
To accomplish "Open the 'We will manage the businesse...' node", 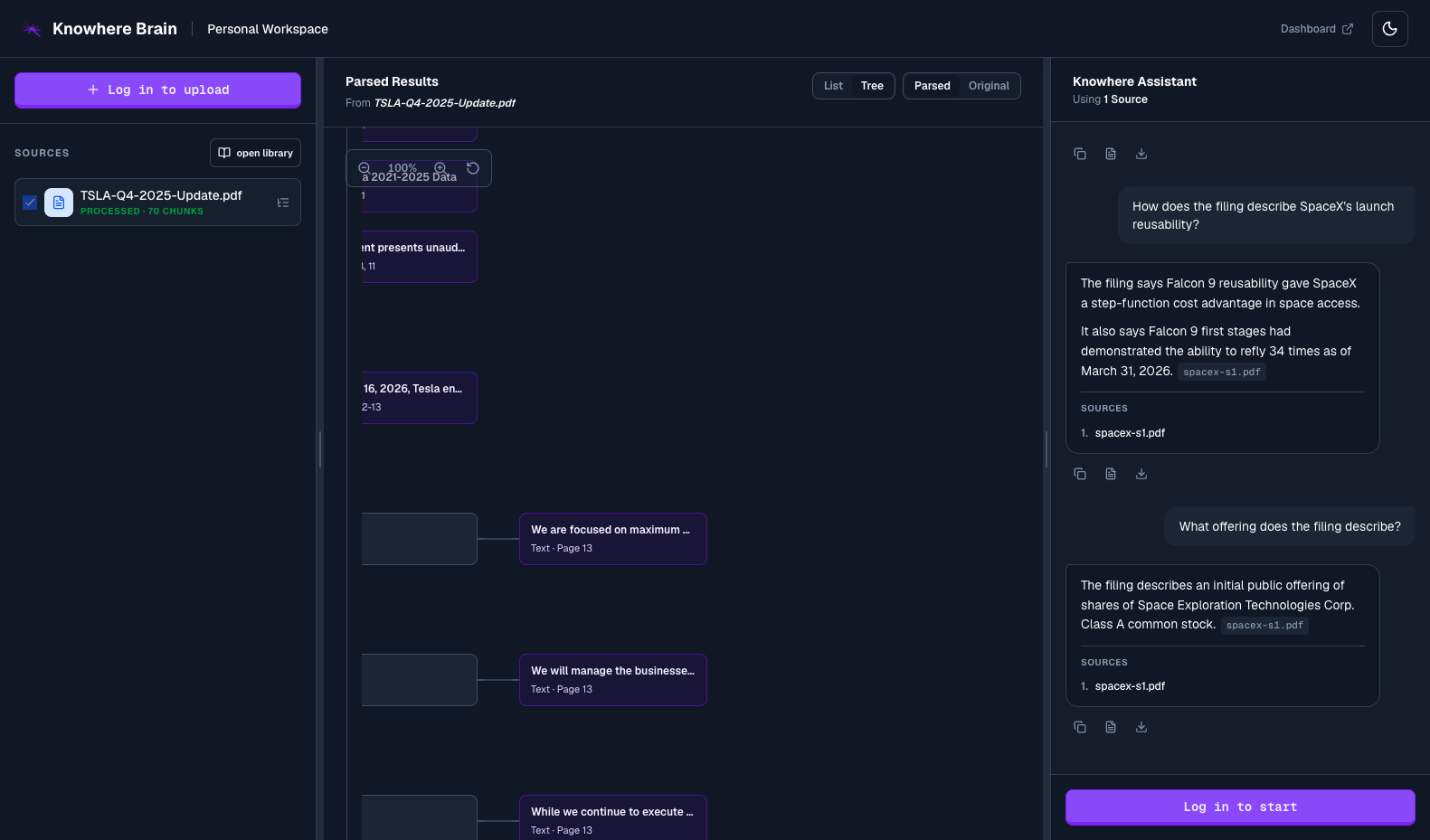I will 613,680.
